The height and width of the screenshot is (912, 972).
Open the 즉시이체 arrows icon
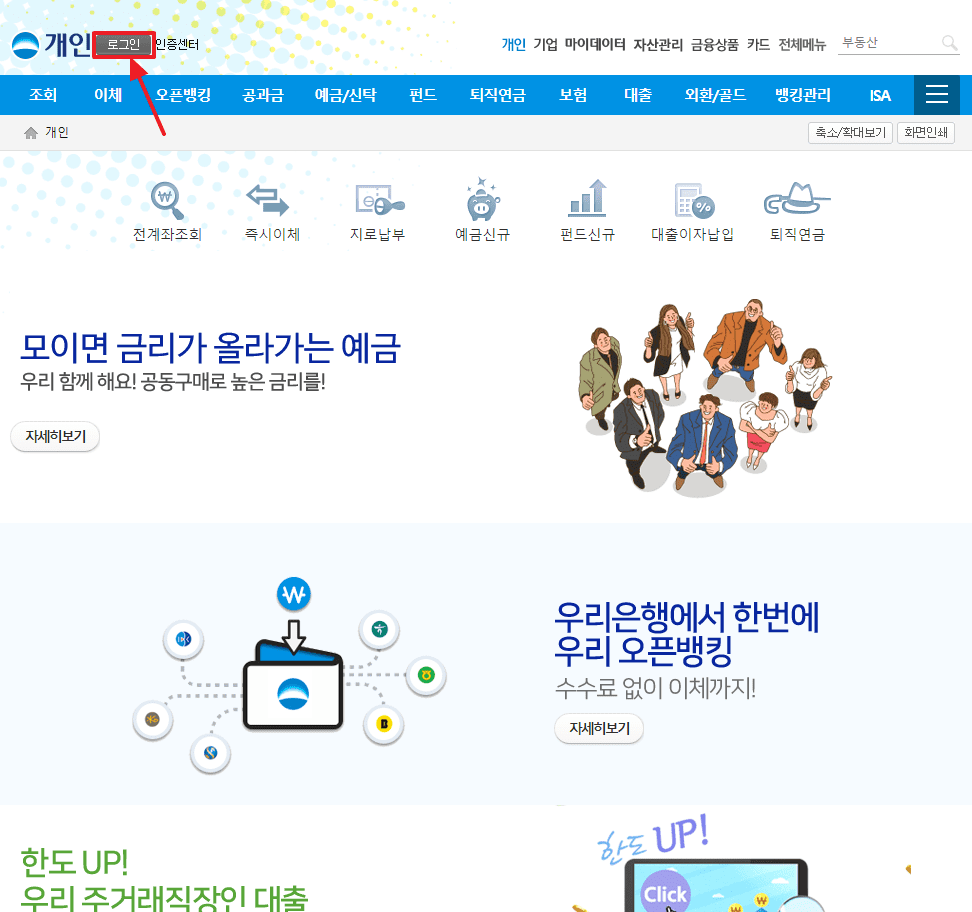[x=267, y=200]
